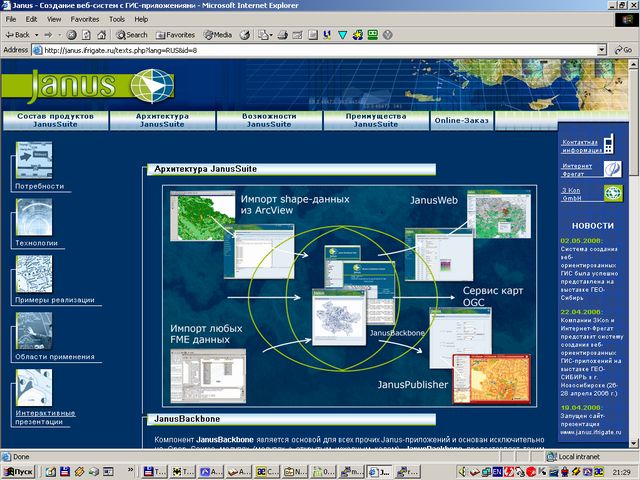This screenshot has height=480, width=640.
Task: Open the Help menu
Action: (141, 19)
